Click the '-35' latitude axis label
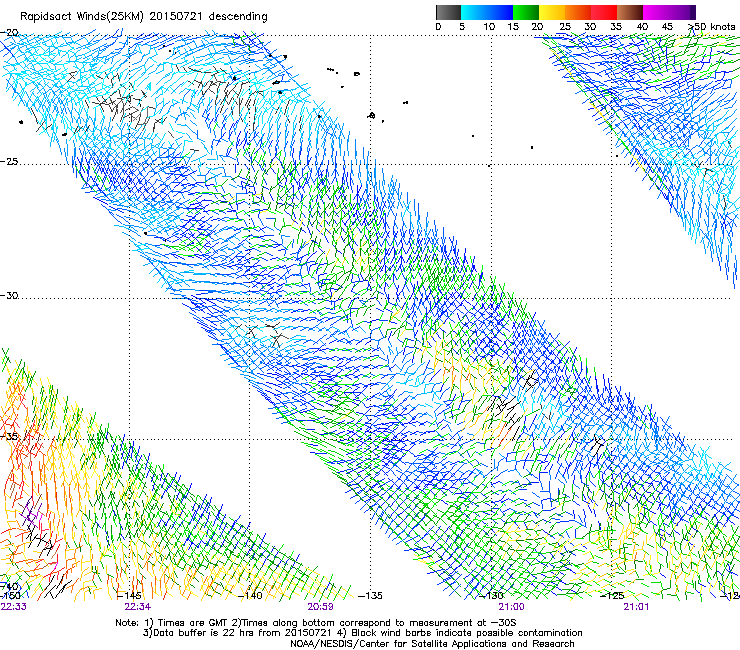The image size is (740, 650). [x=9, y=436]
